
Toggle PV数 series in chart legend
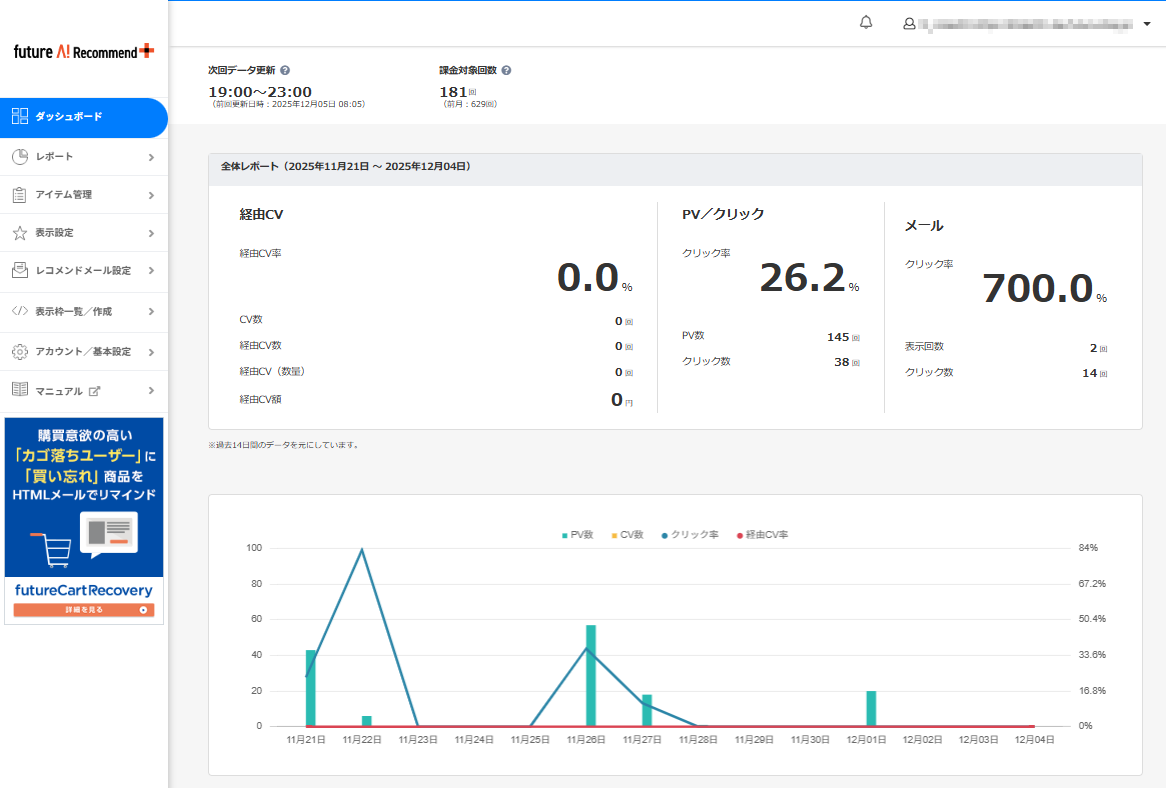click(x=577, y=535)
